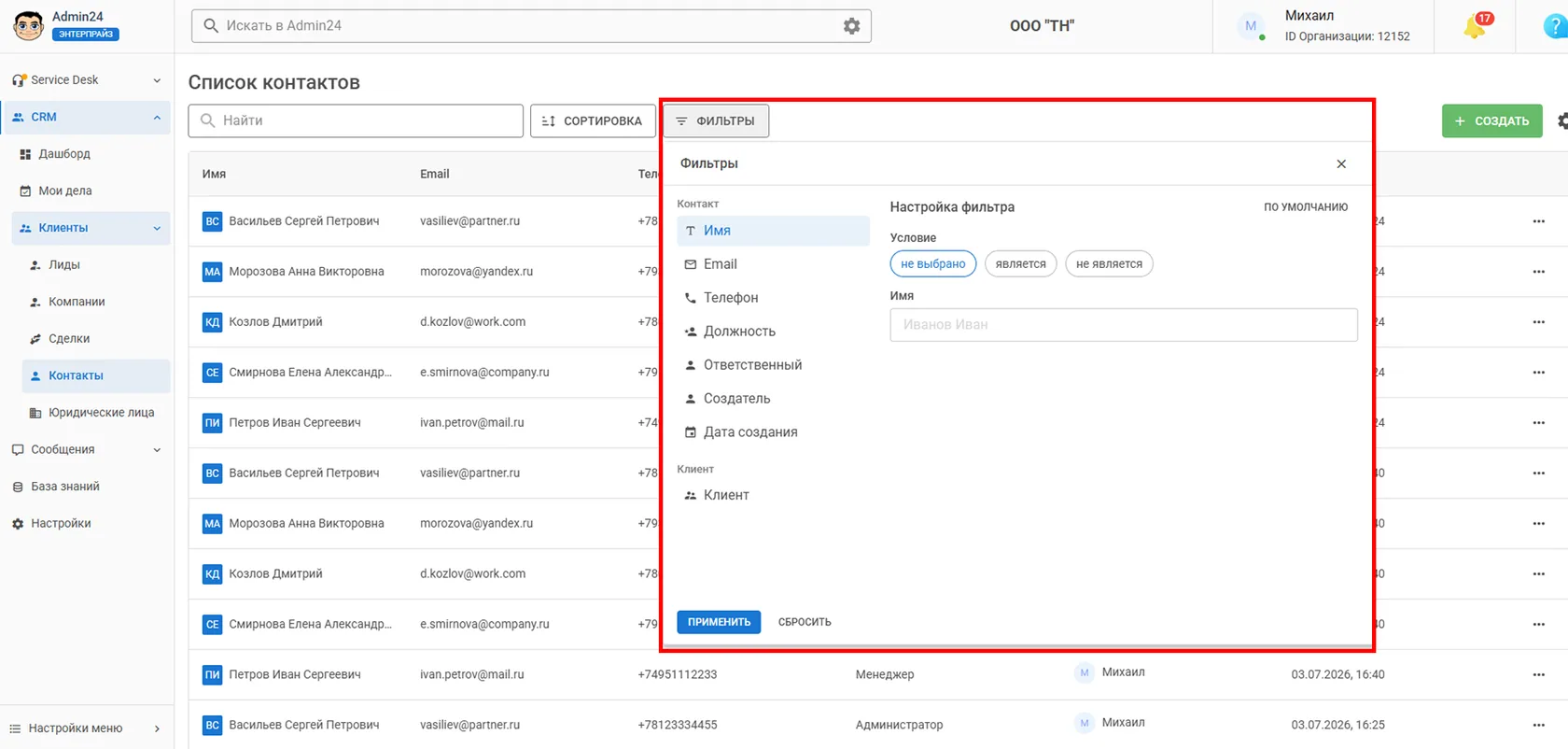1568x749 pixels.
Task: Click the ВС avatar badge in first row
Action: click(212, 221)
